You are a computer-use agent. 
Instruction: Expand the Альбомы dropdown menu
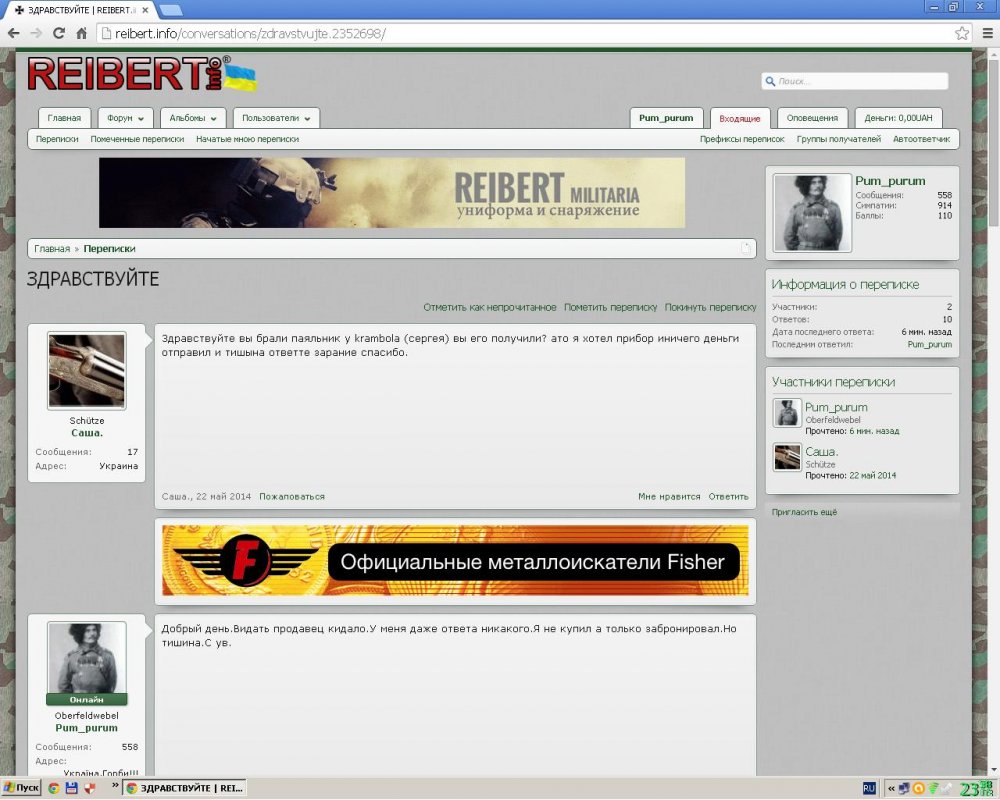coord(193,118)
